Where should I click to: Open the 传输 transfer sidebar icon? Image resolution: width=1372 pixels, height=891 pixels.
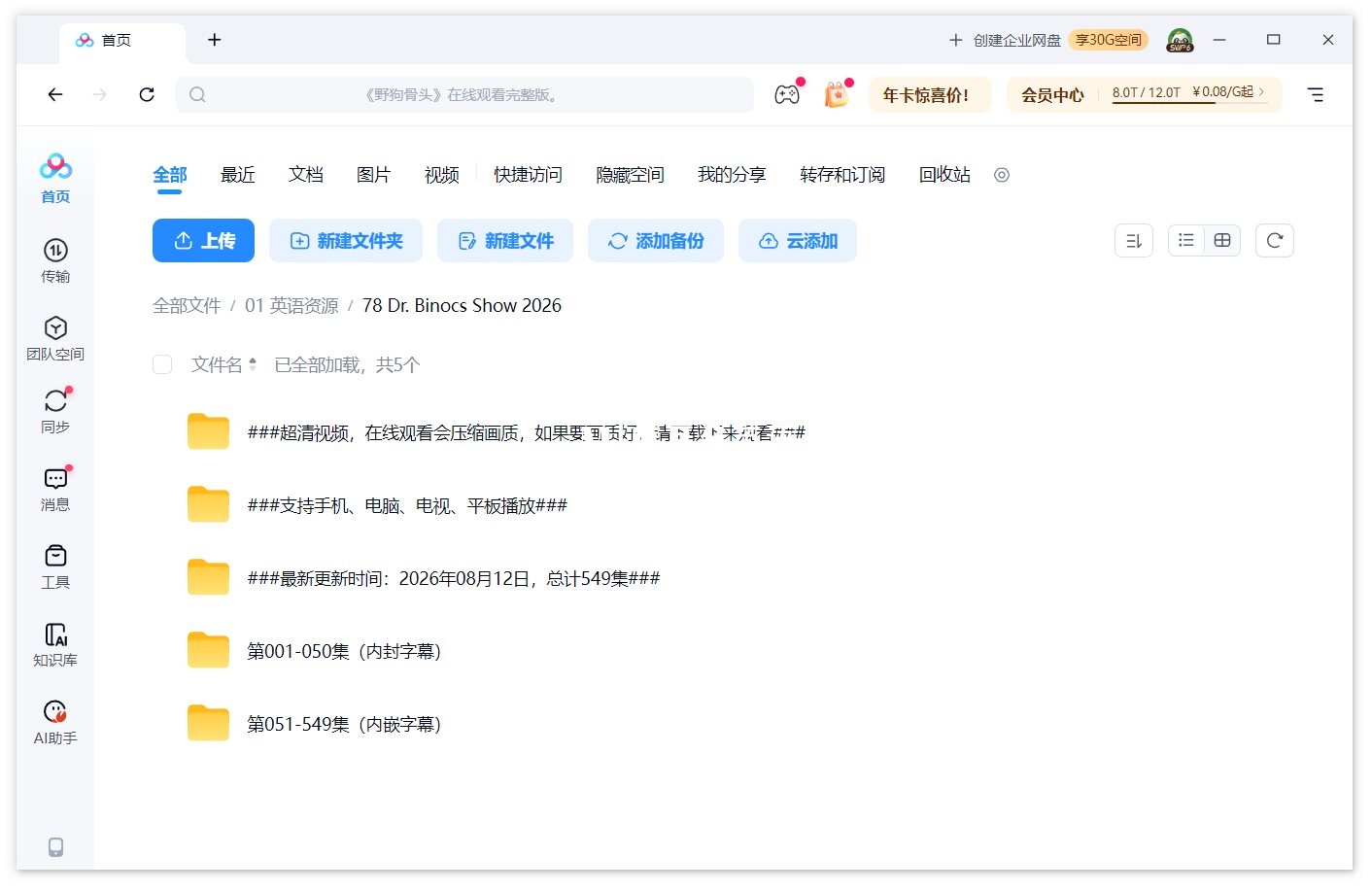[x=55, y=260]
